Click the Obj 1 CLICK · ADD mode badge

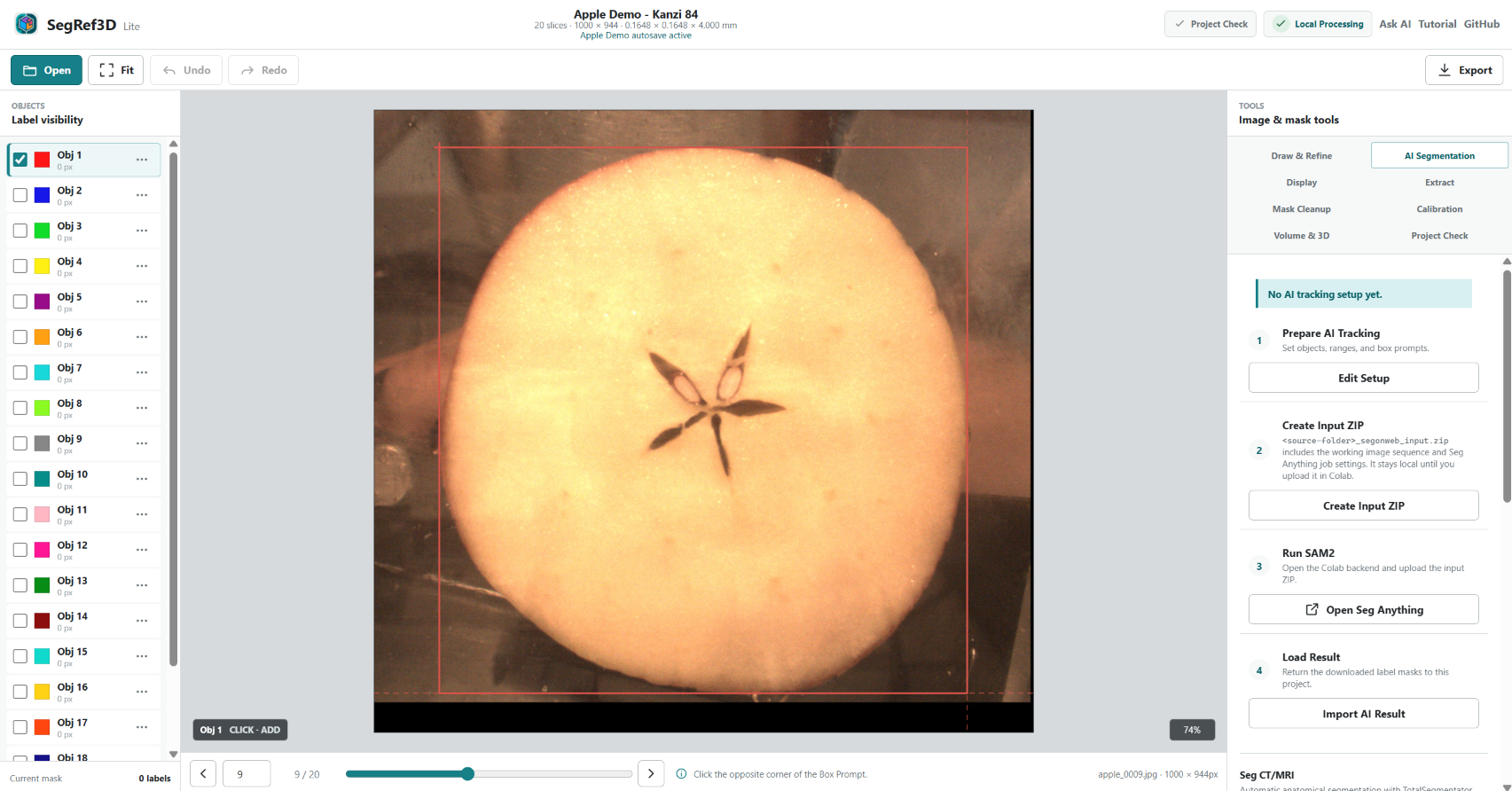click(x=240, y=730)
